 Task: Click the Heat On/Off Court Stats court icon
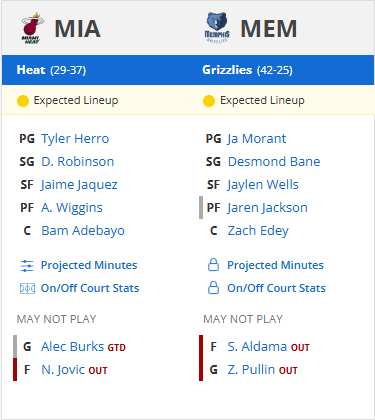click(27, 288)
